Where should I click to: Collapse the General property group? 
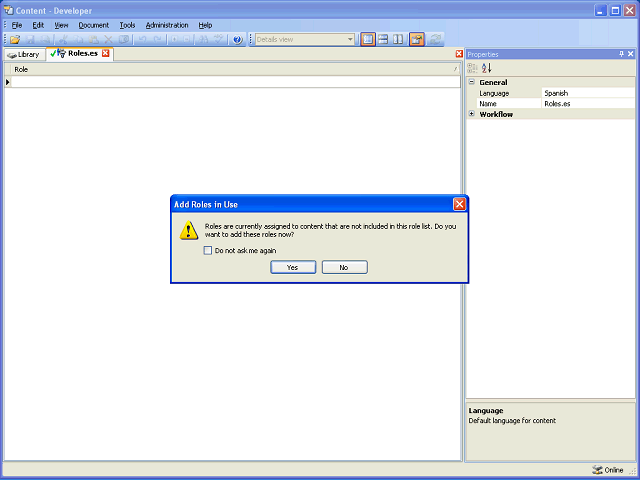pos(472,82)
